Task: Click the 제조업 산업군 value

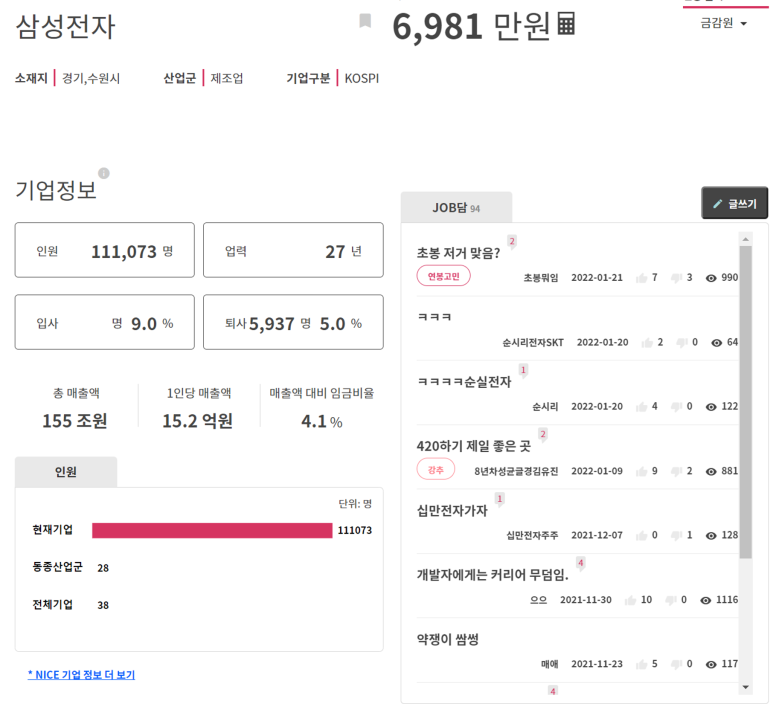Action: coord(227,78)
